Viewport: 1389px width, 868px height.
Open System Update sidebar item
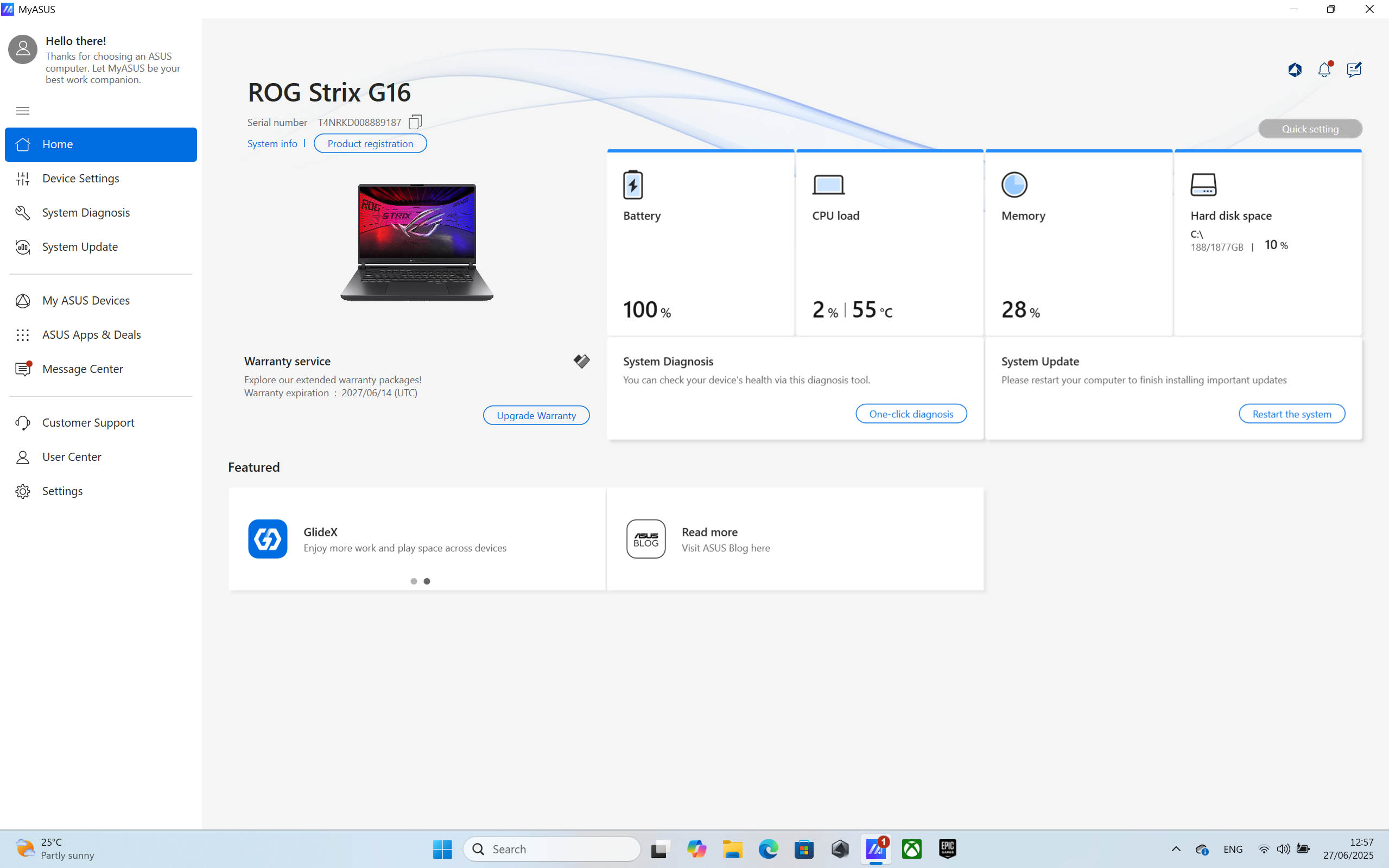(101, 247)
